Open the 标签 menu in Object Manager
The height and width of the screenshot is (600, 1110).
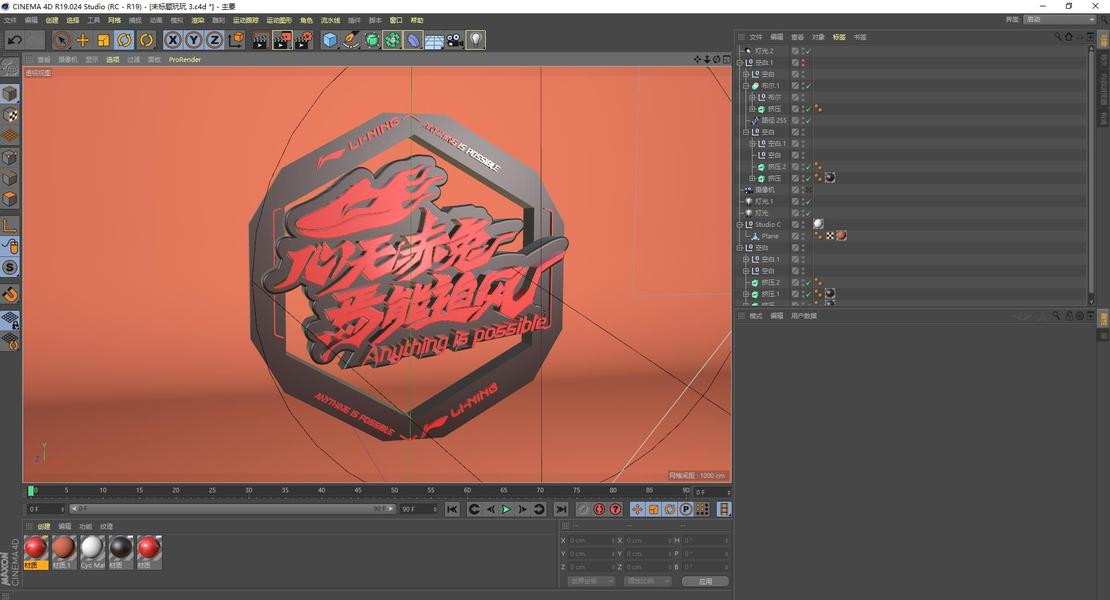[x=839, y=37]
